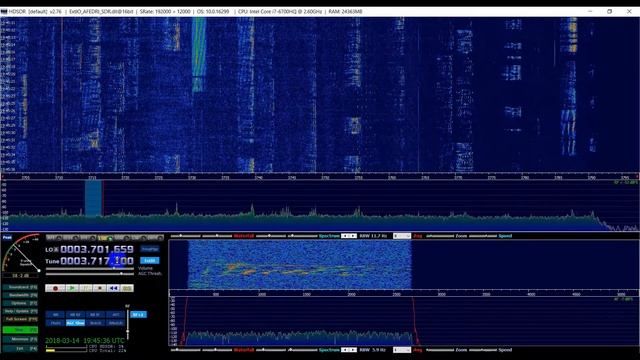Adjust the lower Zoom slider
Screen dimensions: 640x360
[440, 350]
